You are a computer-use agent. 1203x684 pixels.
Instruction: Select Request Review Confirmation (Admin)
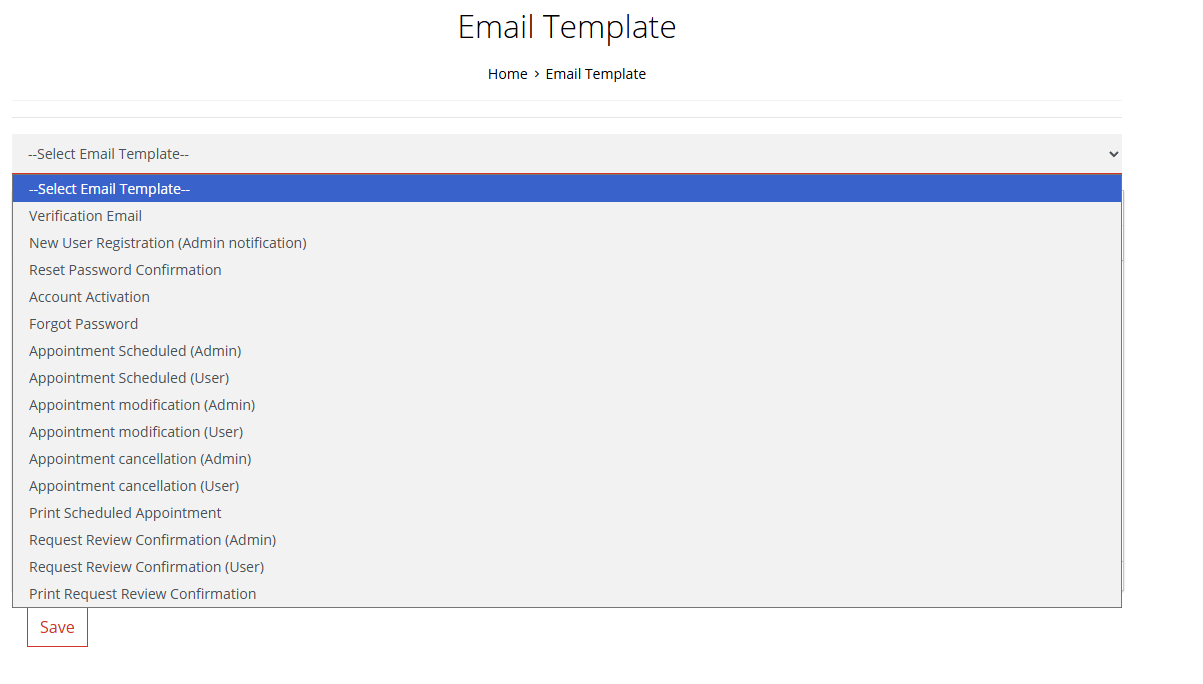point(152,539)
